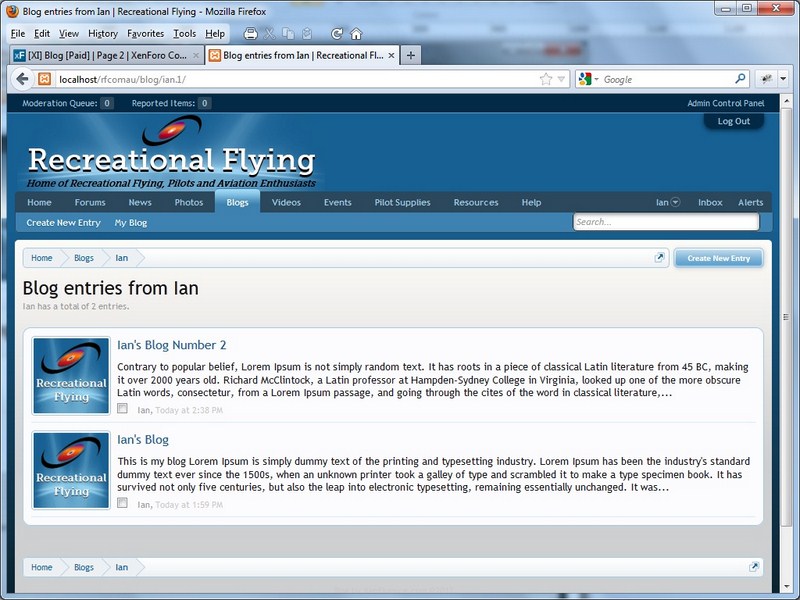Open the Moderation Queue link
This screenshot has height=600, width=800.
[x=67, y=103]
